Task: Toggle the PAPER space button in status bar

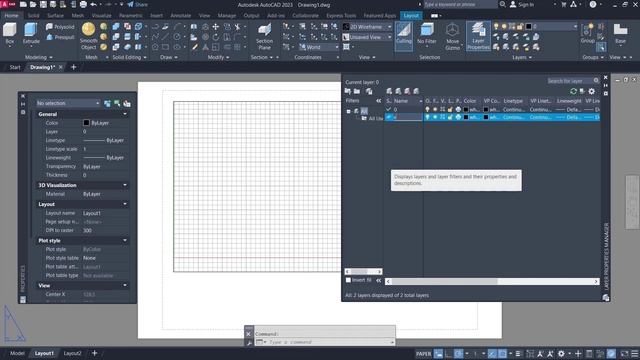Action: (x=423, y=353)
